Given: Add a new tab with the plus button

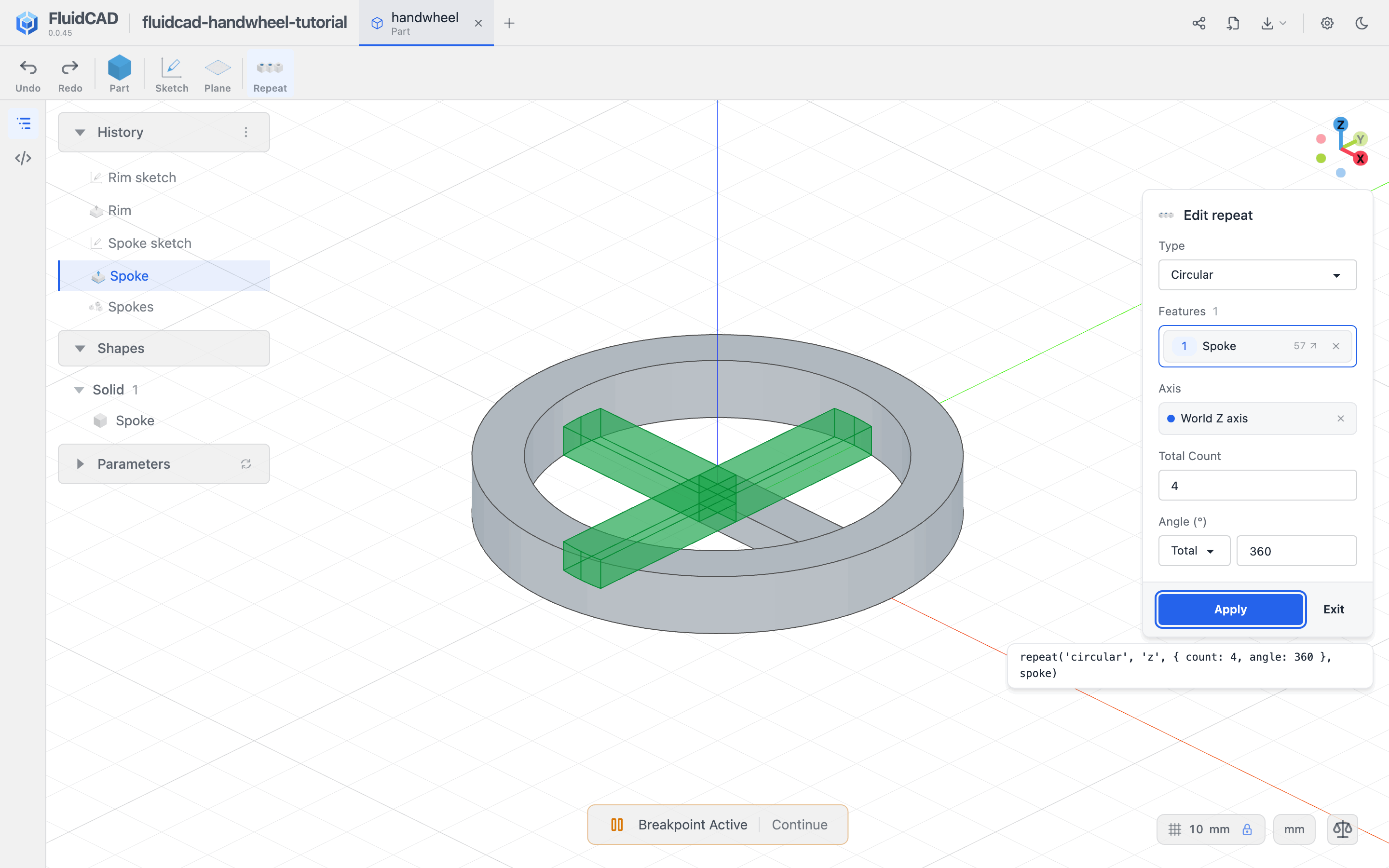Looking at the screenshot, I should (x=509, y=23).
